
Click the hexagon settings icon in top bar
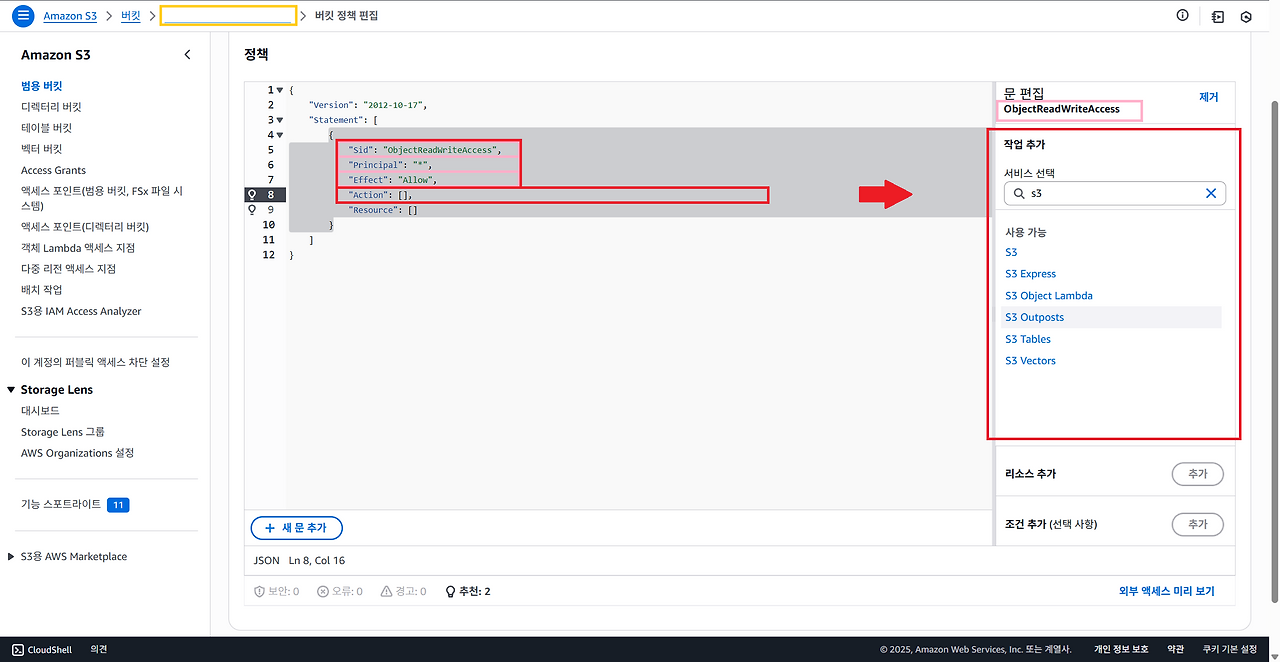1246,16
